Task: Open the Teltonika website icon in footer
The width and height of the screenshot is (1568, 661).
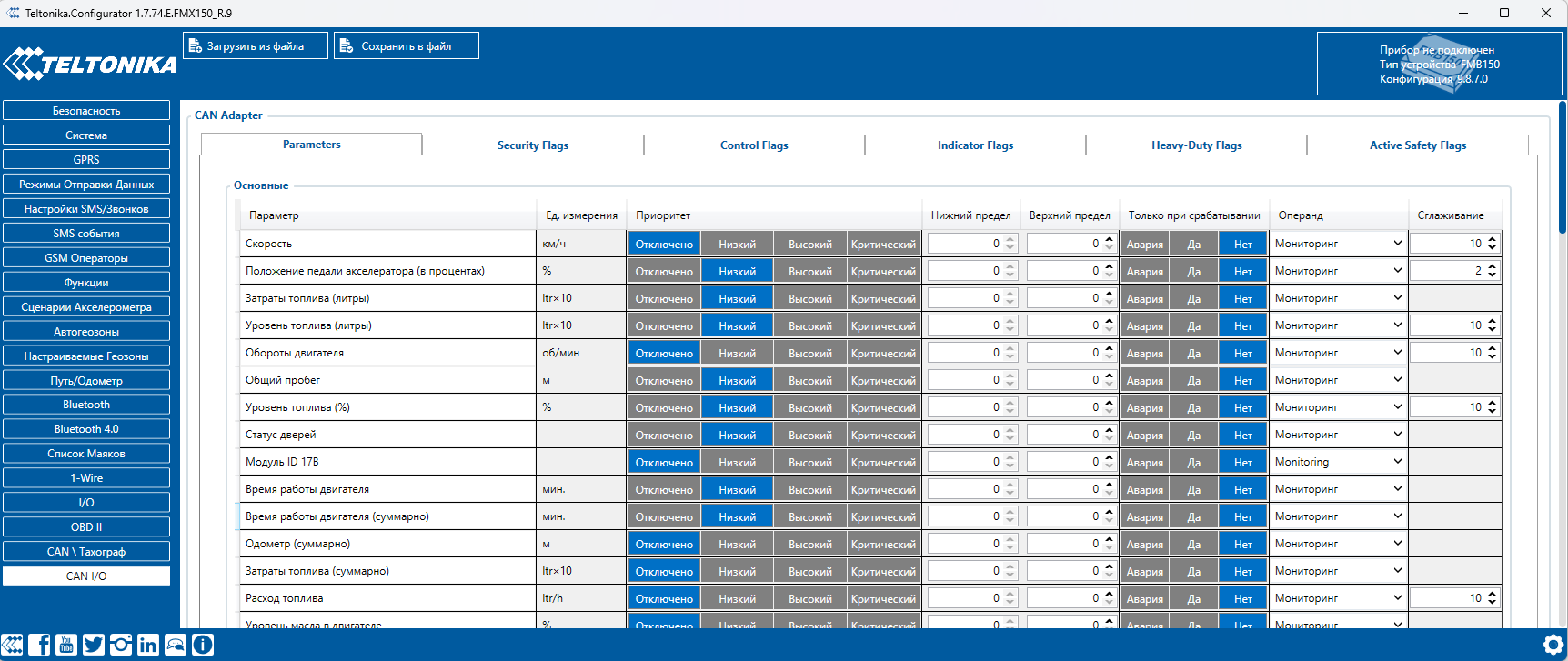Action: (12, 645)
